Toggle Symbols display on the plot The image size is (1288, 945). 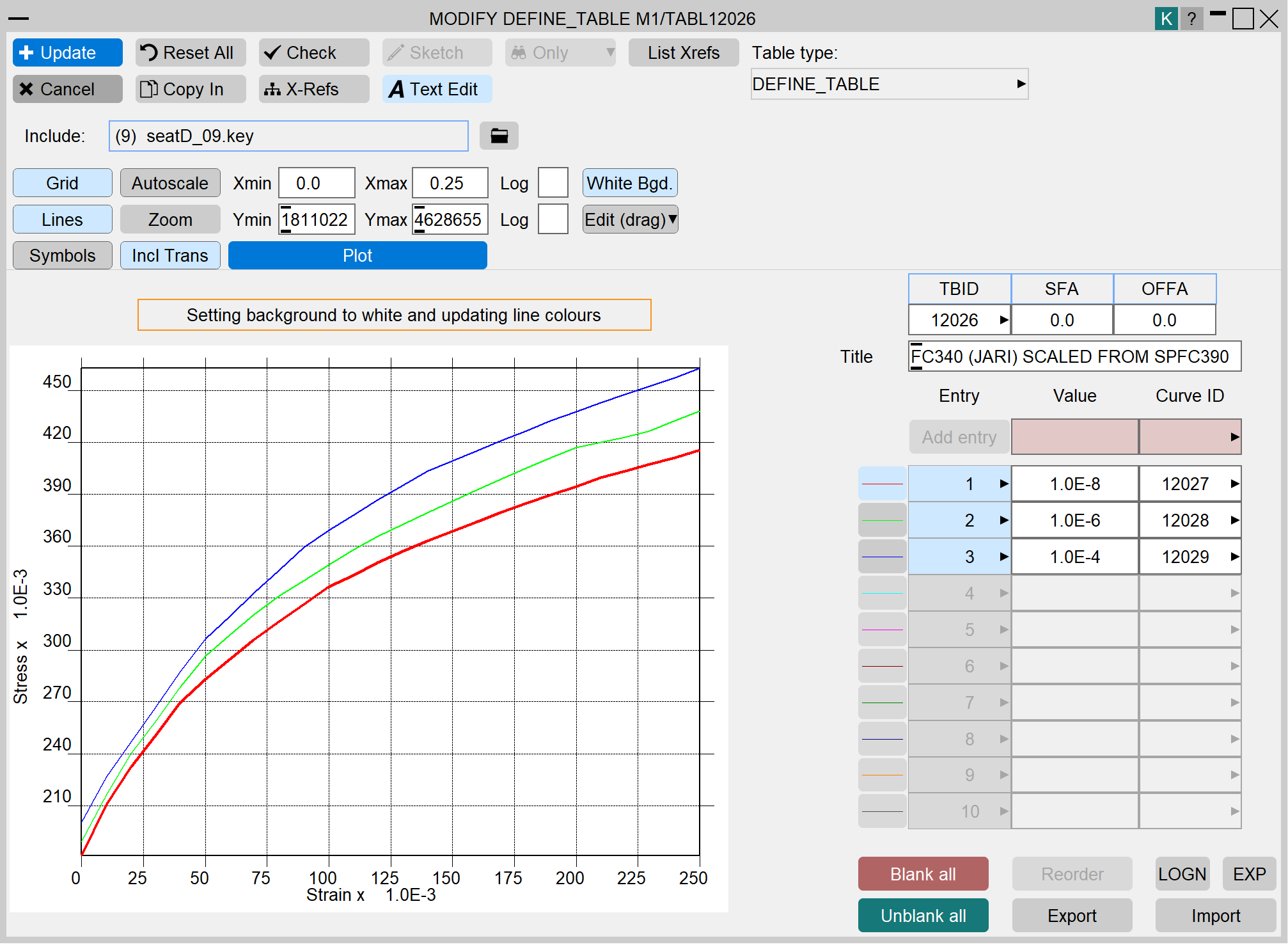62,255
